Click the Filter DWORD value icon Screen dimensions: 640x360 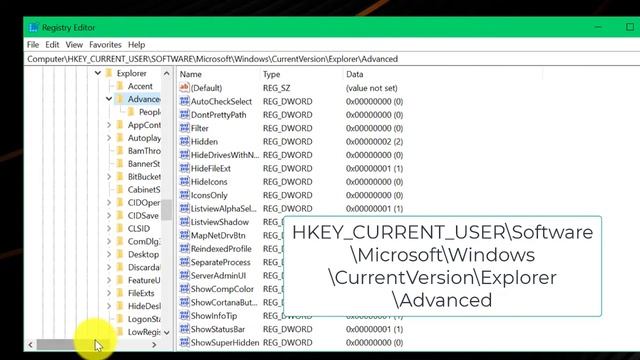tap(184, 128)
